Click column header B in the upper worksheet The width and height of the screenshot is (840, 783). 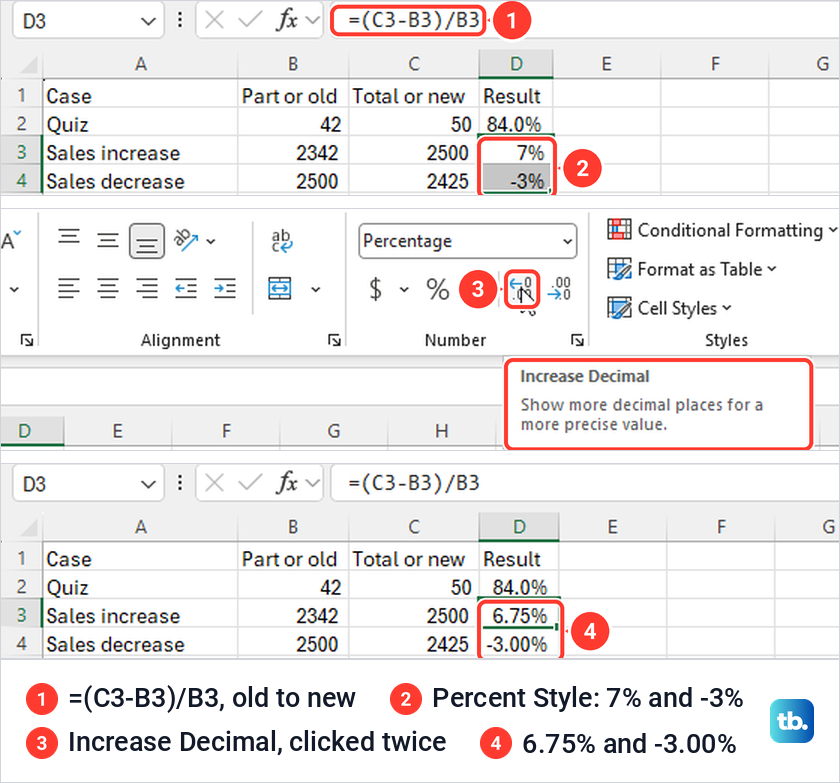click(293, 64)
